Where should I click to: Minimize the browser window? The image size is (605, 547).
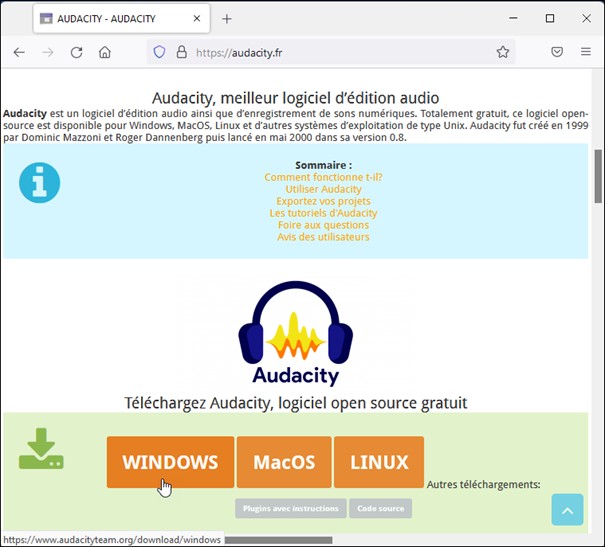513,18
